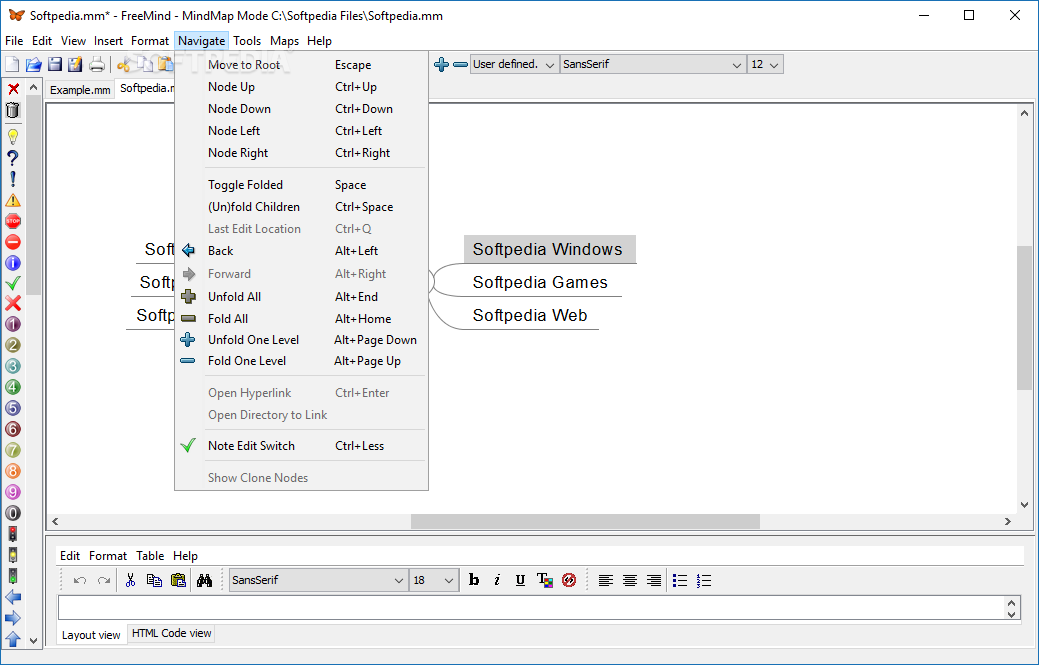Align note text left

[605, 580]
